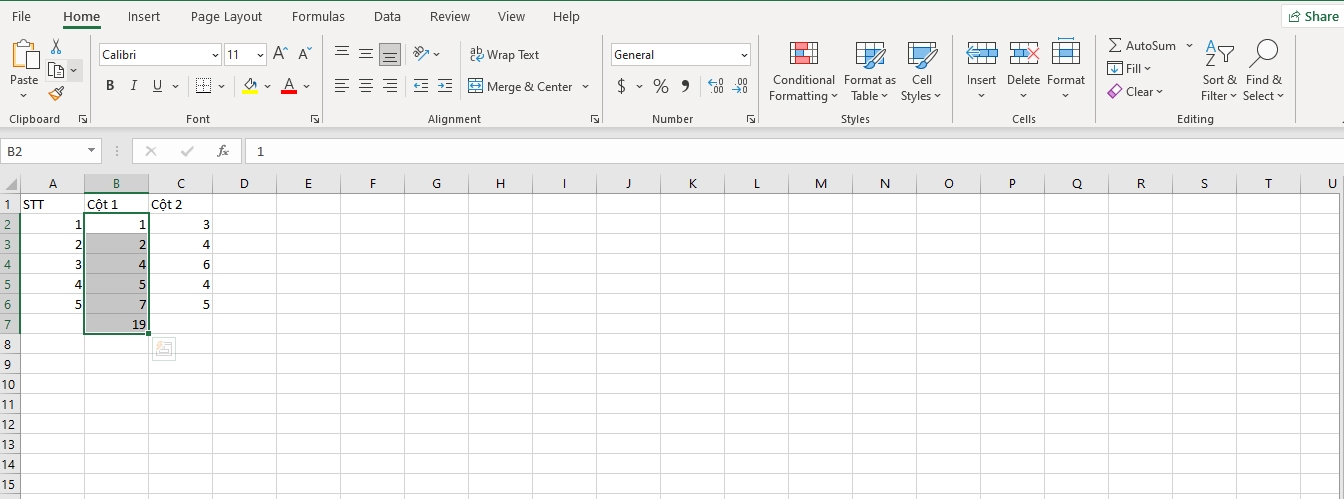
Task: Open the Calibri font name dropdown
Action: (x=216, y=55)
